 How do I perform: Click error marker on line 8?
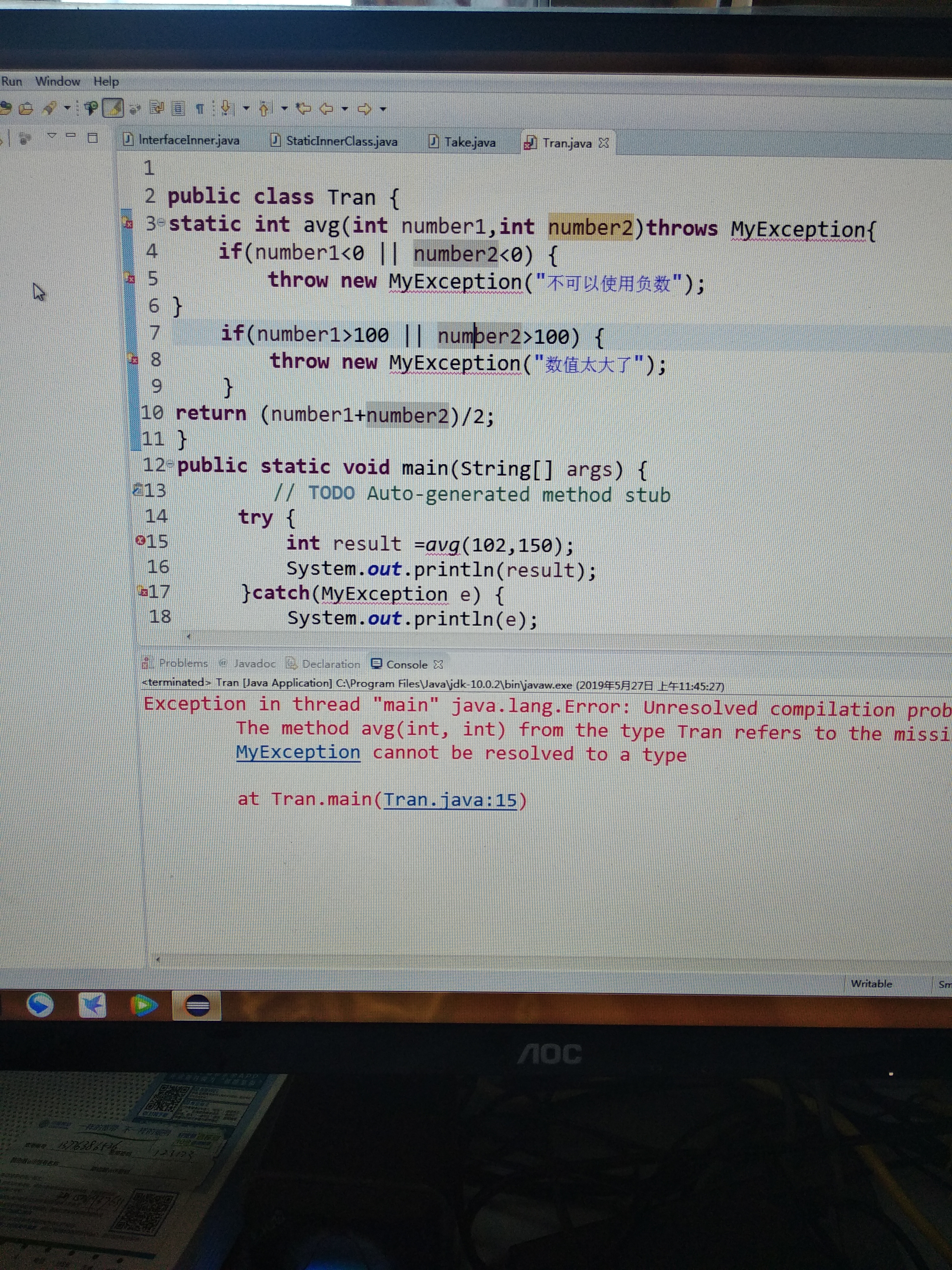[x=133, y=359]
